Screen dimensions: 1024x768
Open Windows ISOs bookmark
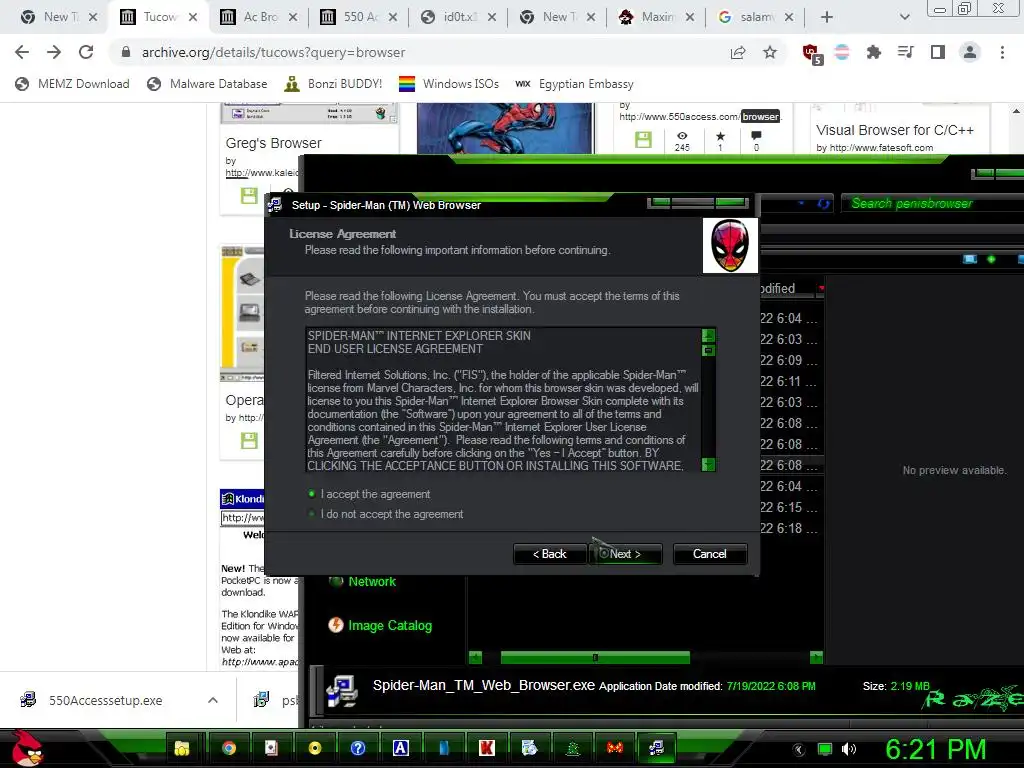click(x=449, y=84)
